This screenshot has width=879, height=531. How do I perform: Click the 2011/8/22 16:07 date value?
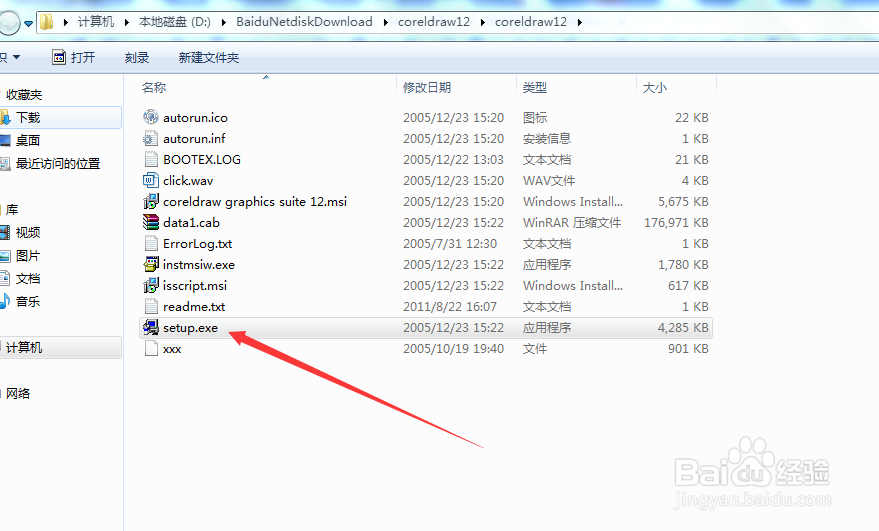point(450,307)
